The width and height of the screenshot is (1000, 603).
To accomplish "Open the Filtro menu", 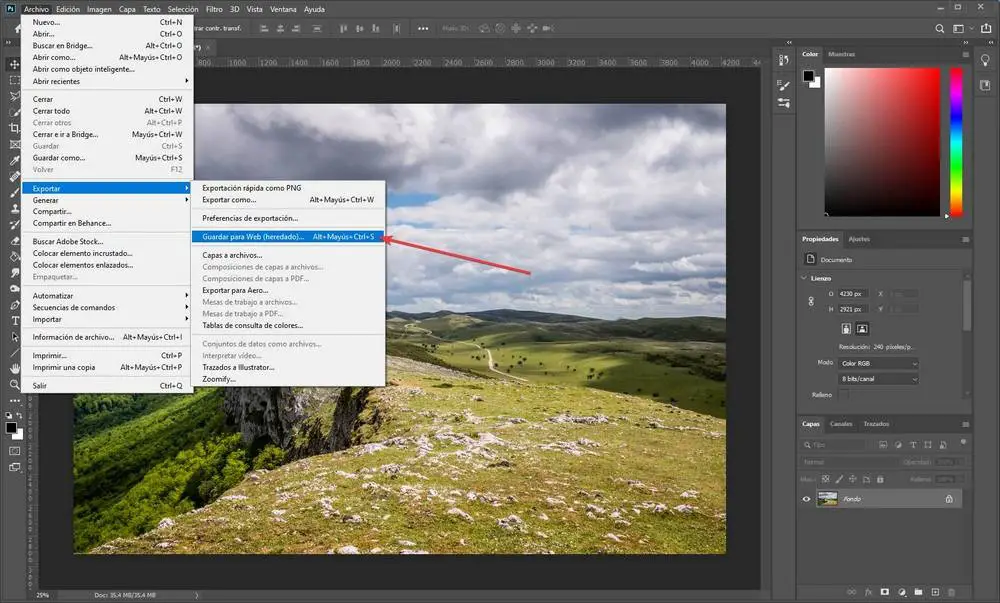I will point(214,9).
